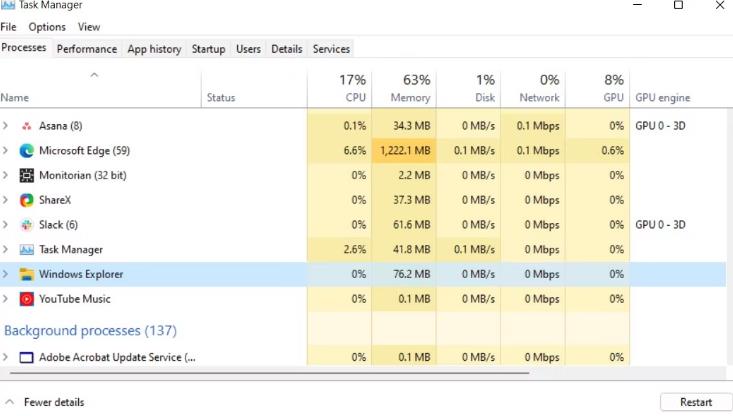Image resolution: width=733 pixels, height=416 pixels.
Task: Sort by the Status column header
Action: [x=254, y=89]
